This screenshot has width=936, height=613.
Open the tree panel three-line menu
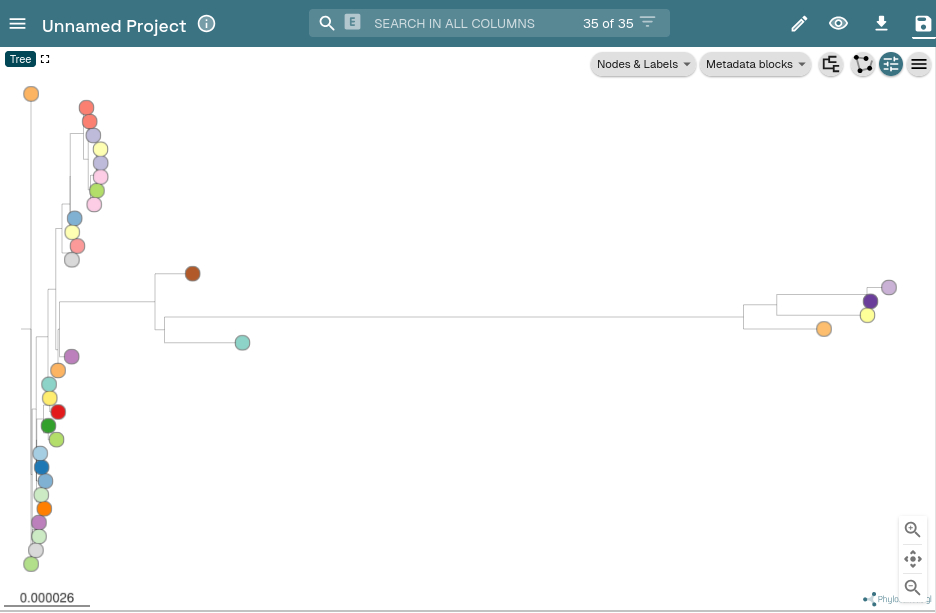pos(919,65)
